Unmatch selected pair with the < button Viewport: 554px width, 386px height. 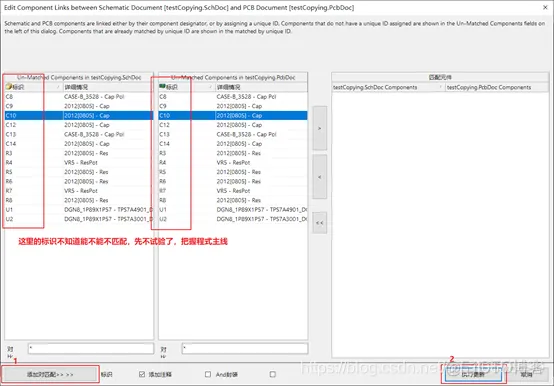pos(319,177)
